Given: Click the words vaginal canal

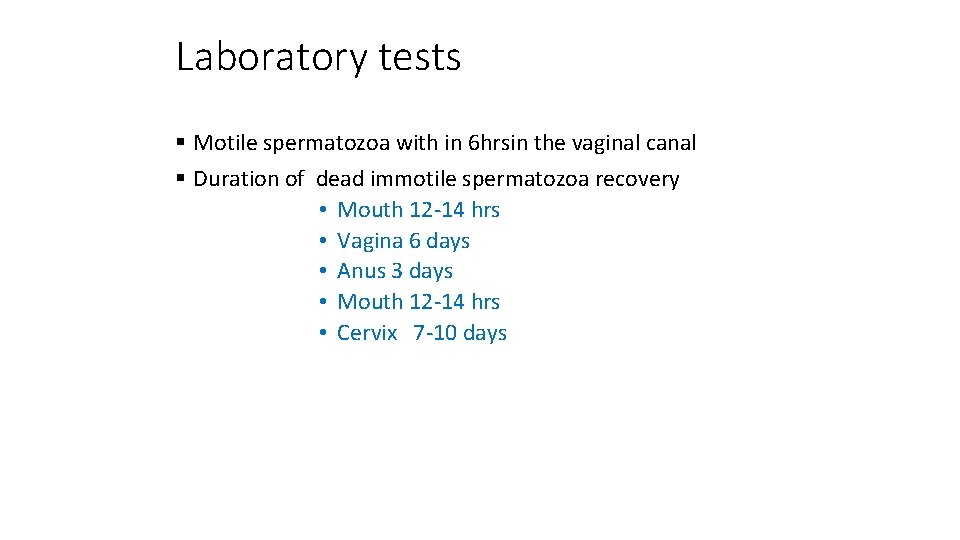Looking at the screenshot, I should (x=634, y=143).
